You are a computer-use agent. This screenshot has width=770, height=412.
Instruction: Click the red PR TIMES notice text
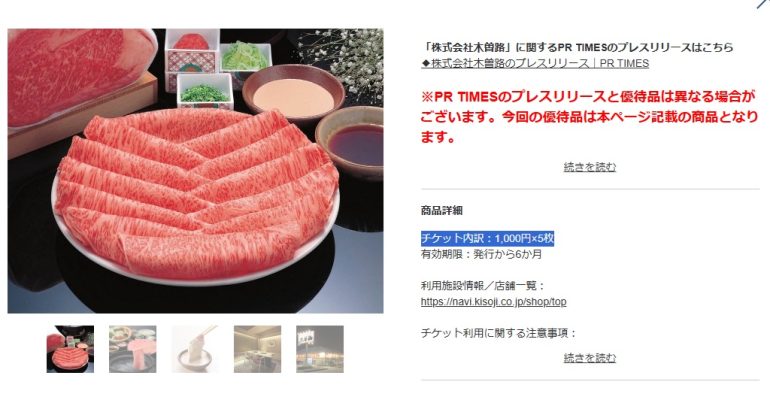click(589, 117)
